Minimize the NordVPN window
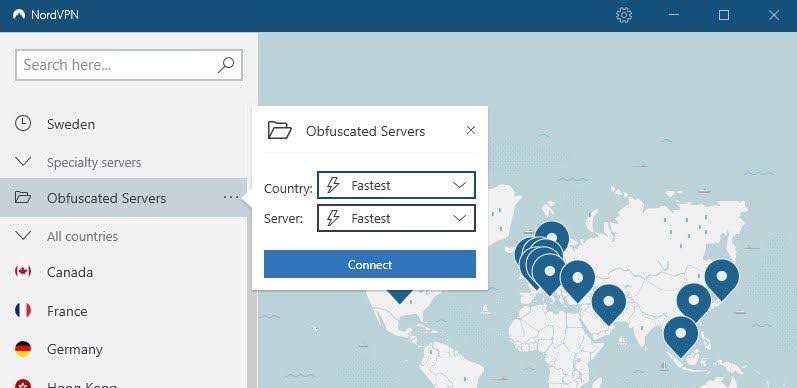 674,15
